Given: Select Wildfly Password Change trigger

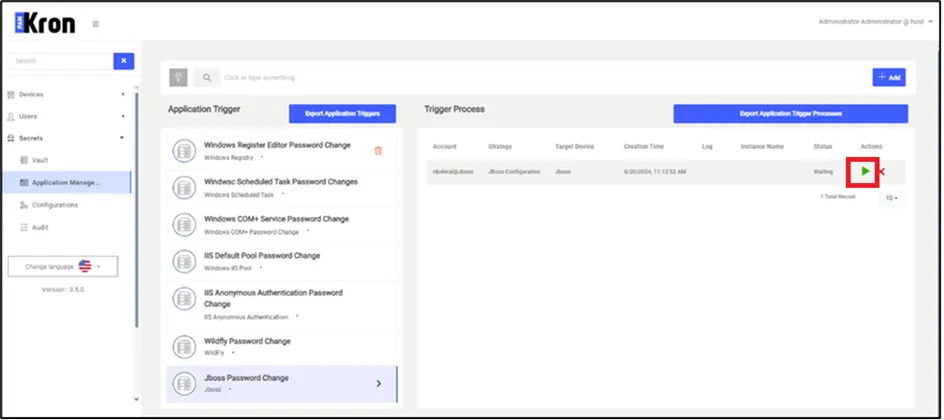Looking at the screenshot, I should (282, 347).
